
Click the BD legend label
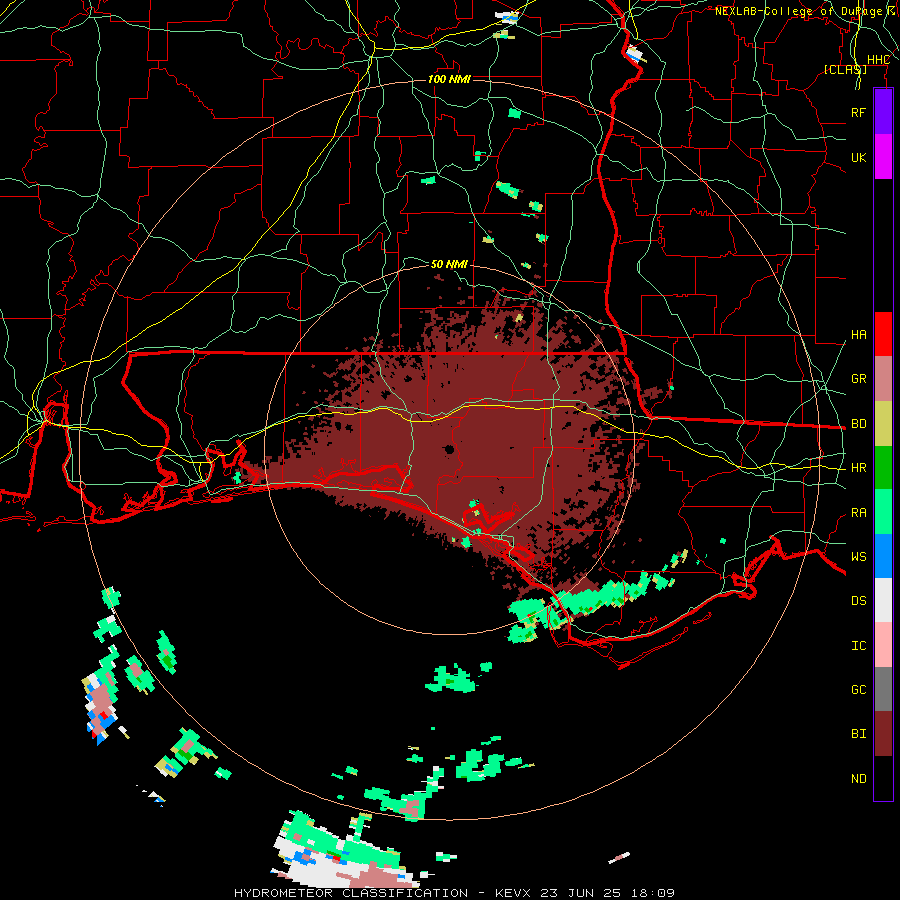[x=859, y=424]
